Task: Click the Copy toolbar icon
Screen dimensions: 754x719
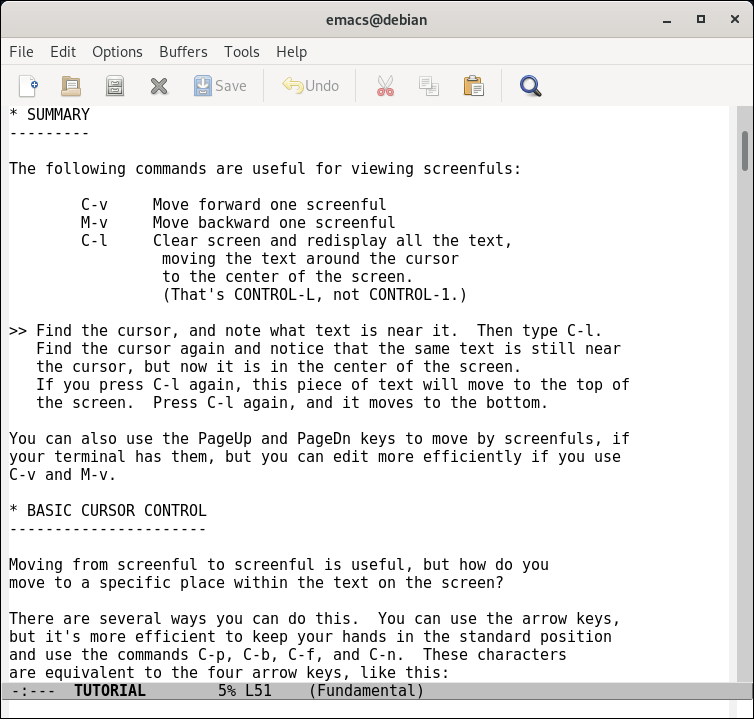Action: 429,86
